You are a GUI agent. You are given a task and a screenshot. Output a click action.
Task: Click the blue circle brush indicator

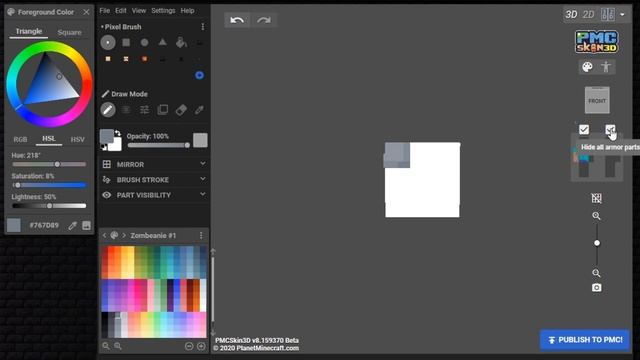pyautogui.click(x=199, y=75)
